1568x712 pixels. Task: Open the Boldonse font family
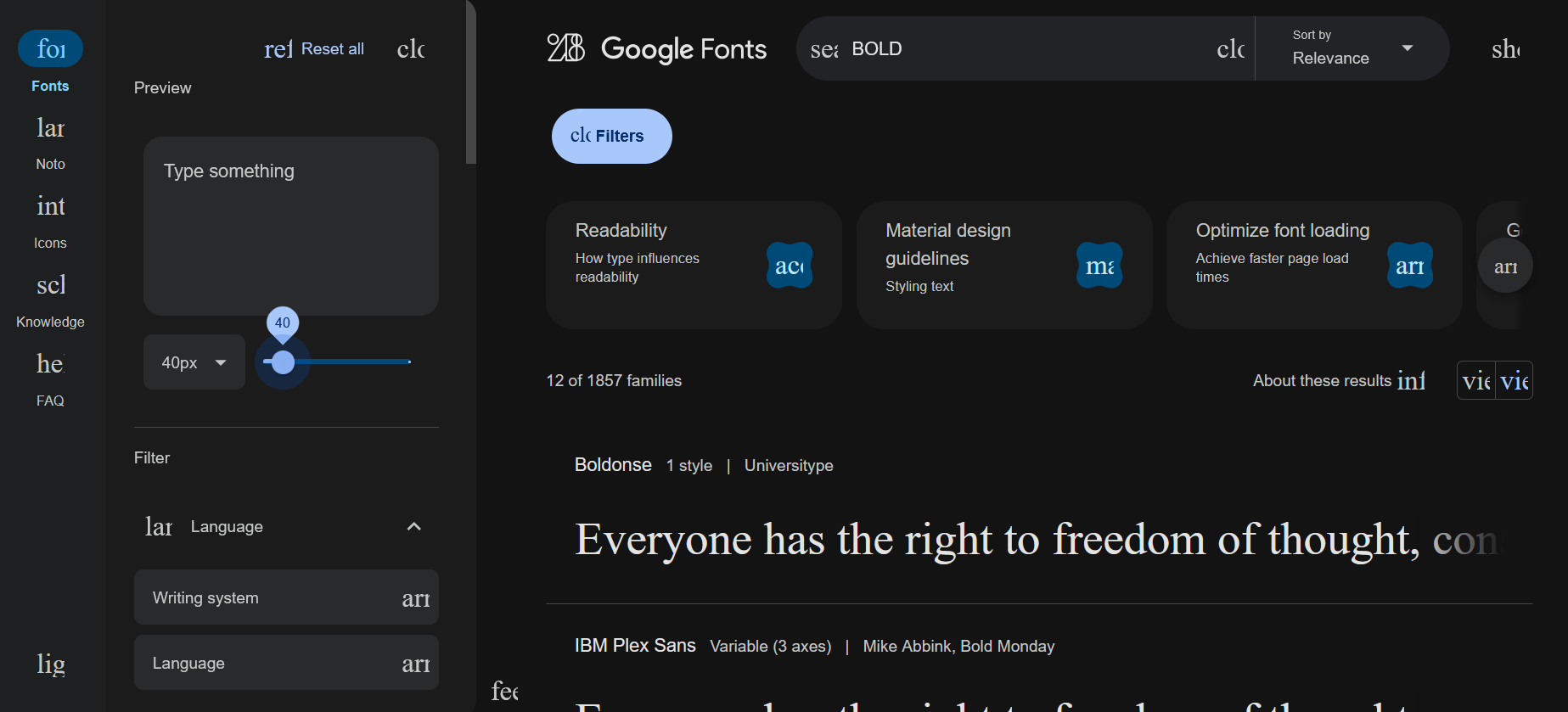pos(613,465)
